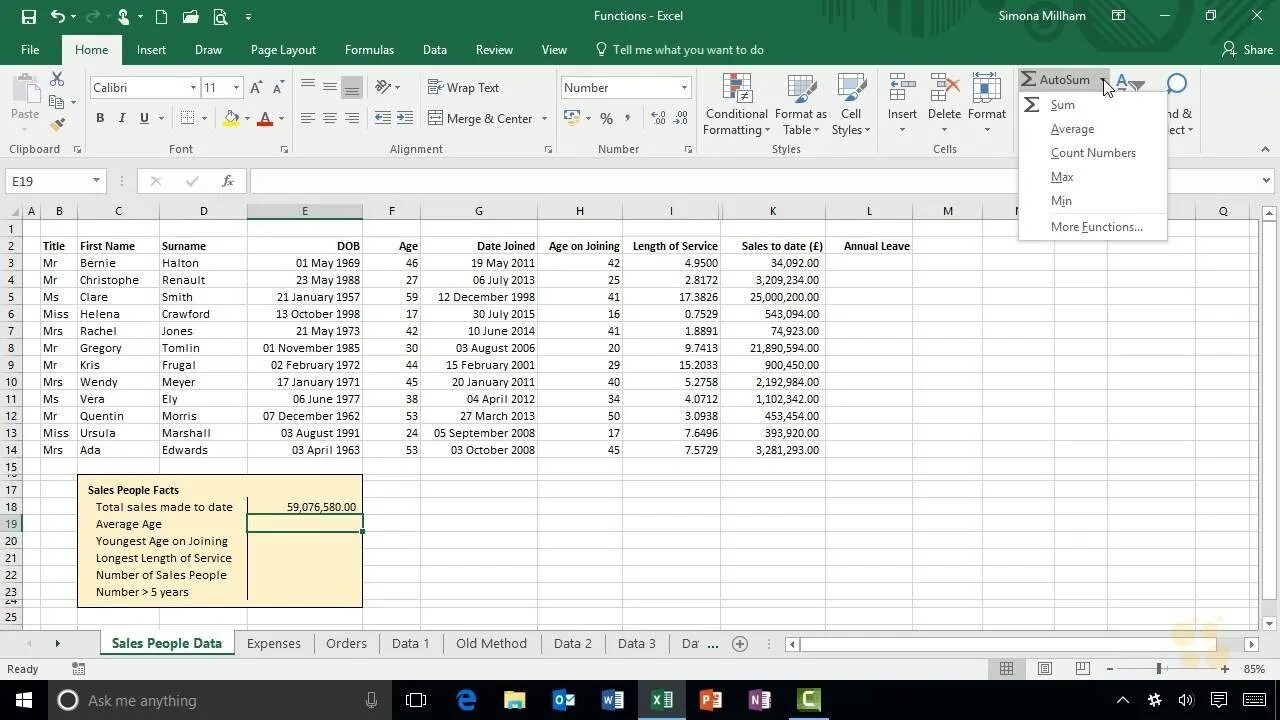Image resolution: width=1280 pixels, height=720 pixels.
Task: Decrease font size with the smaller A icon
Action: (x=278, y=88)
